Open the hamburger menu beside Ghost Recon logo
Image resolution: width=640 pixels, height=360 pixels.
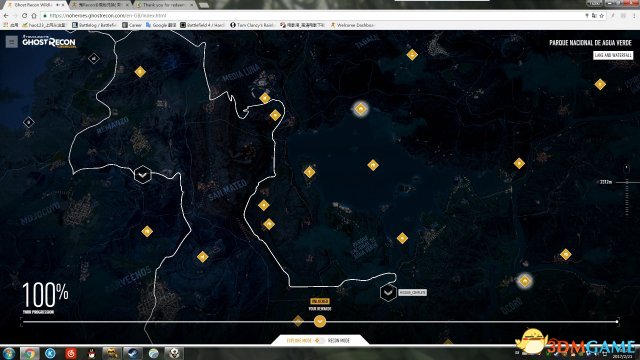(11, 42)
